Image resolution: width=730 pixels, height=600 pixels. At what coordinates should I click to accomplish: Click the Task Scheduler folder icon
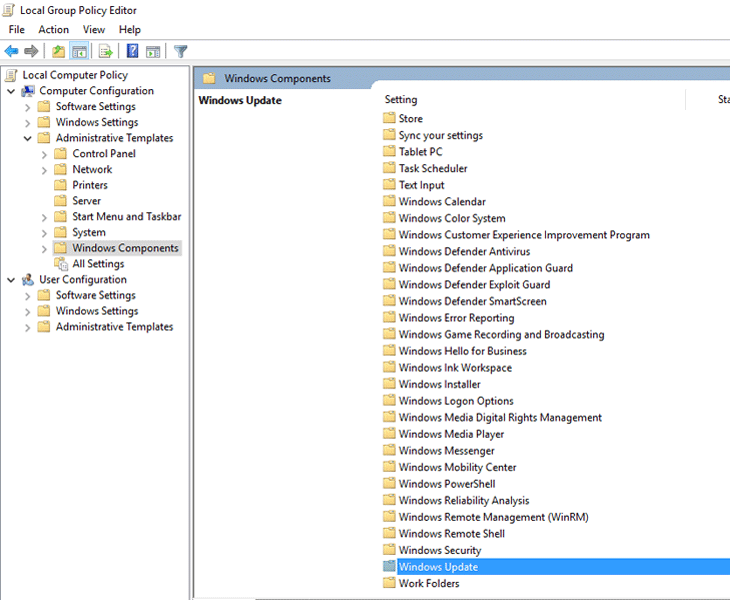[389, 168]
